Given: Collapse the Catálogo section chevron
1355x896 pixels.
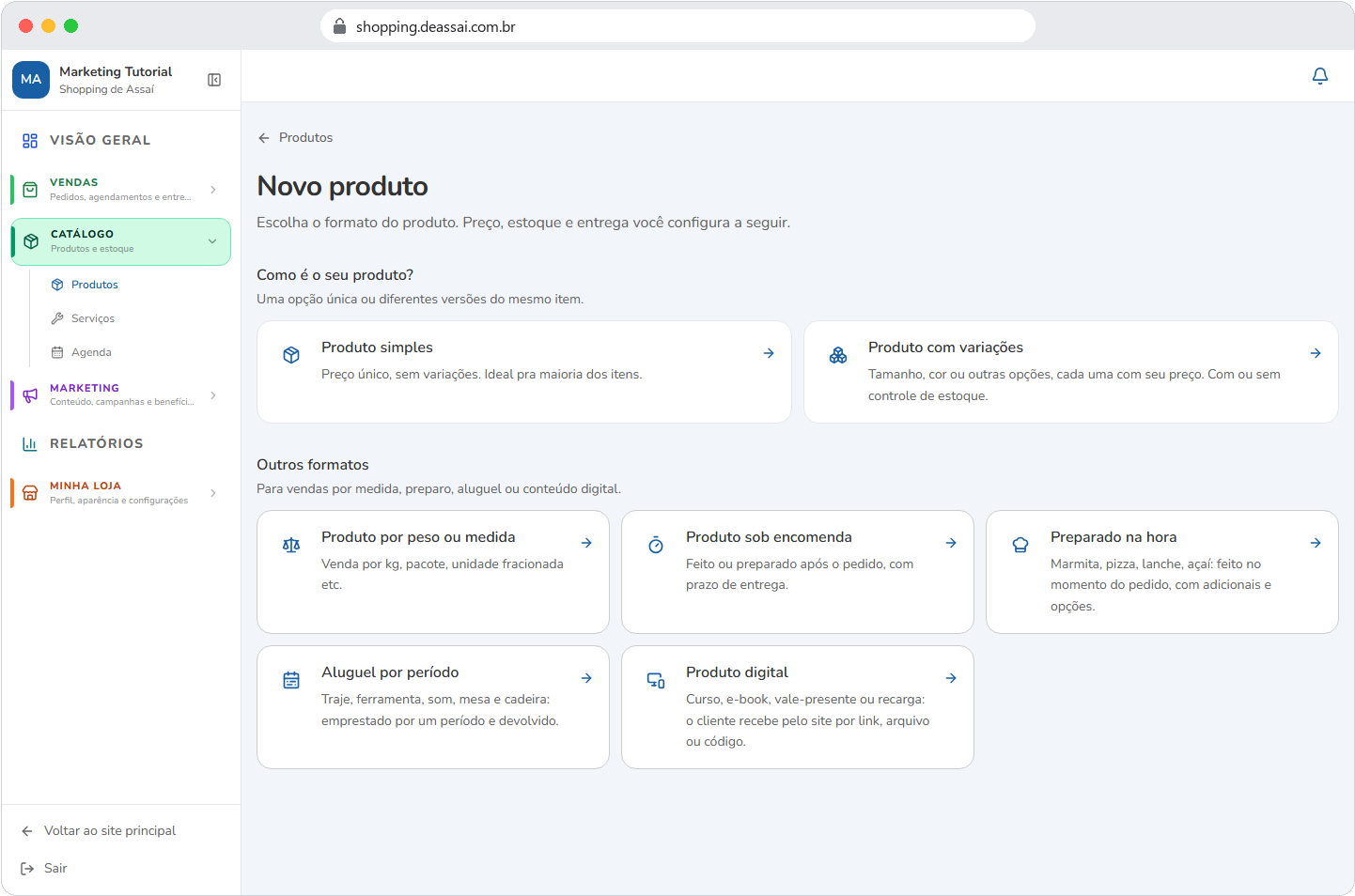Looking at the screenshot, I should coord(212,241).
